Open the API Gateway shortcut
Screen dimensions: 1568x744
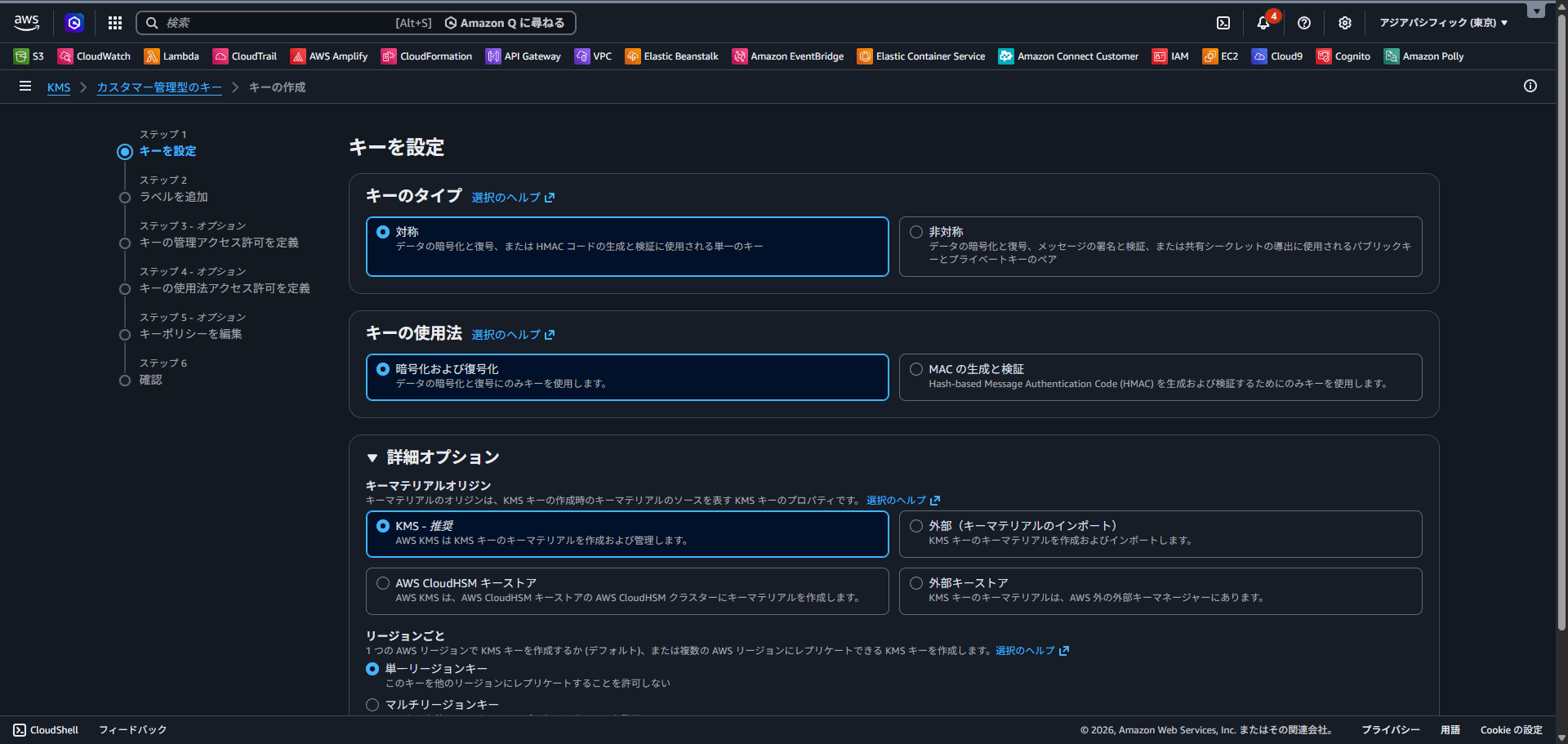click(x=523, y=56)
